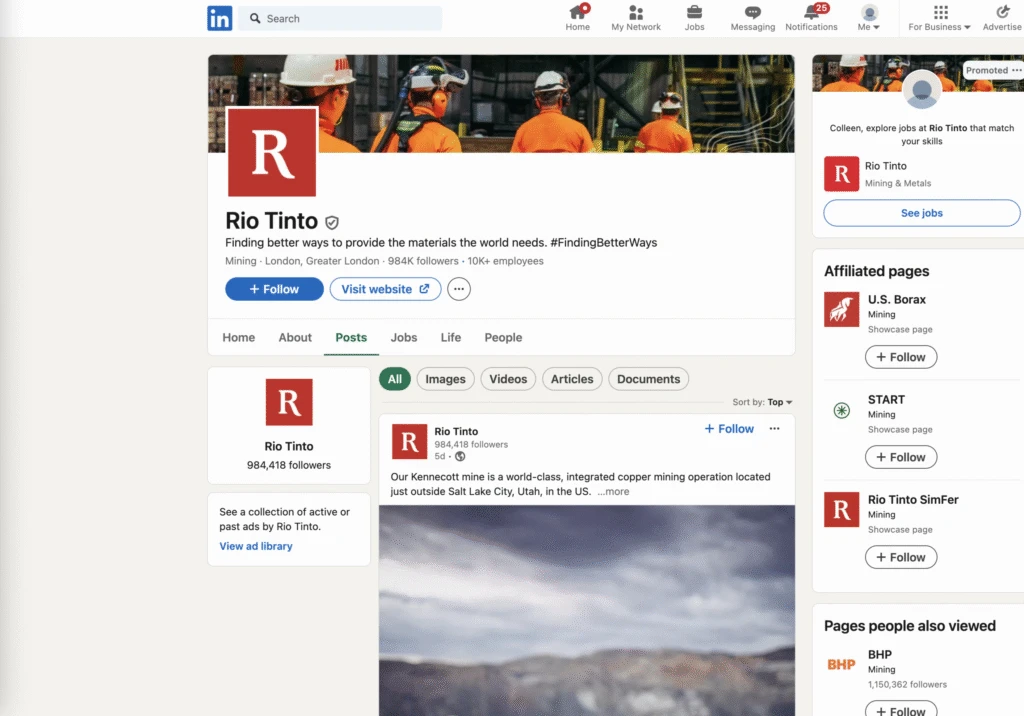1024x716 pixels.
Task: Focus the Search field
Action: (x=340, y=18)
